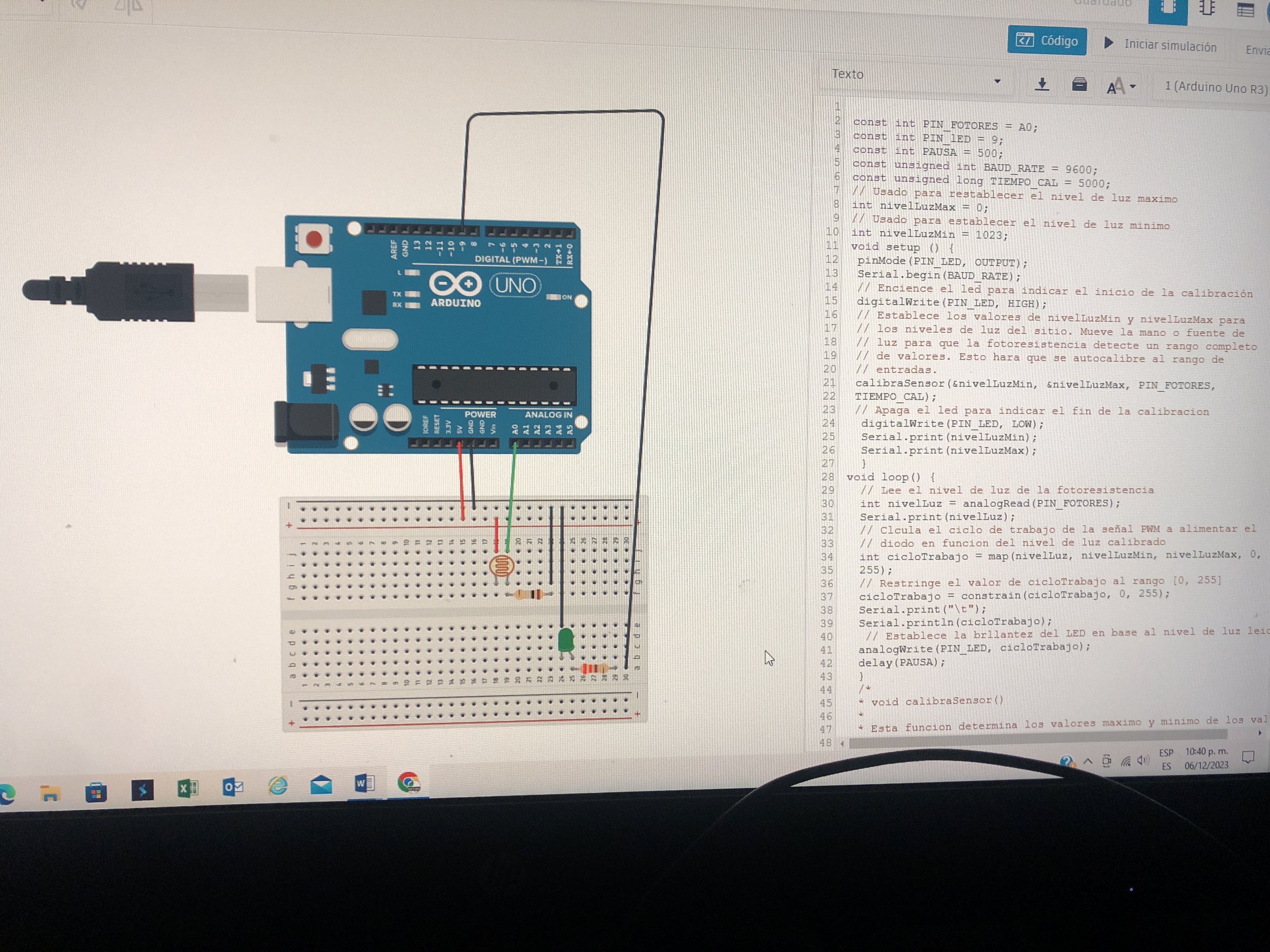Click the download code icon
Image resolution: width=1270 pixels, height=952 pixels.
pyautogui.click(x=1042, y=85)
